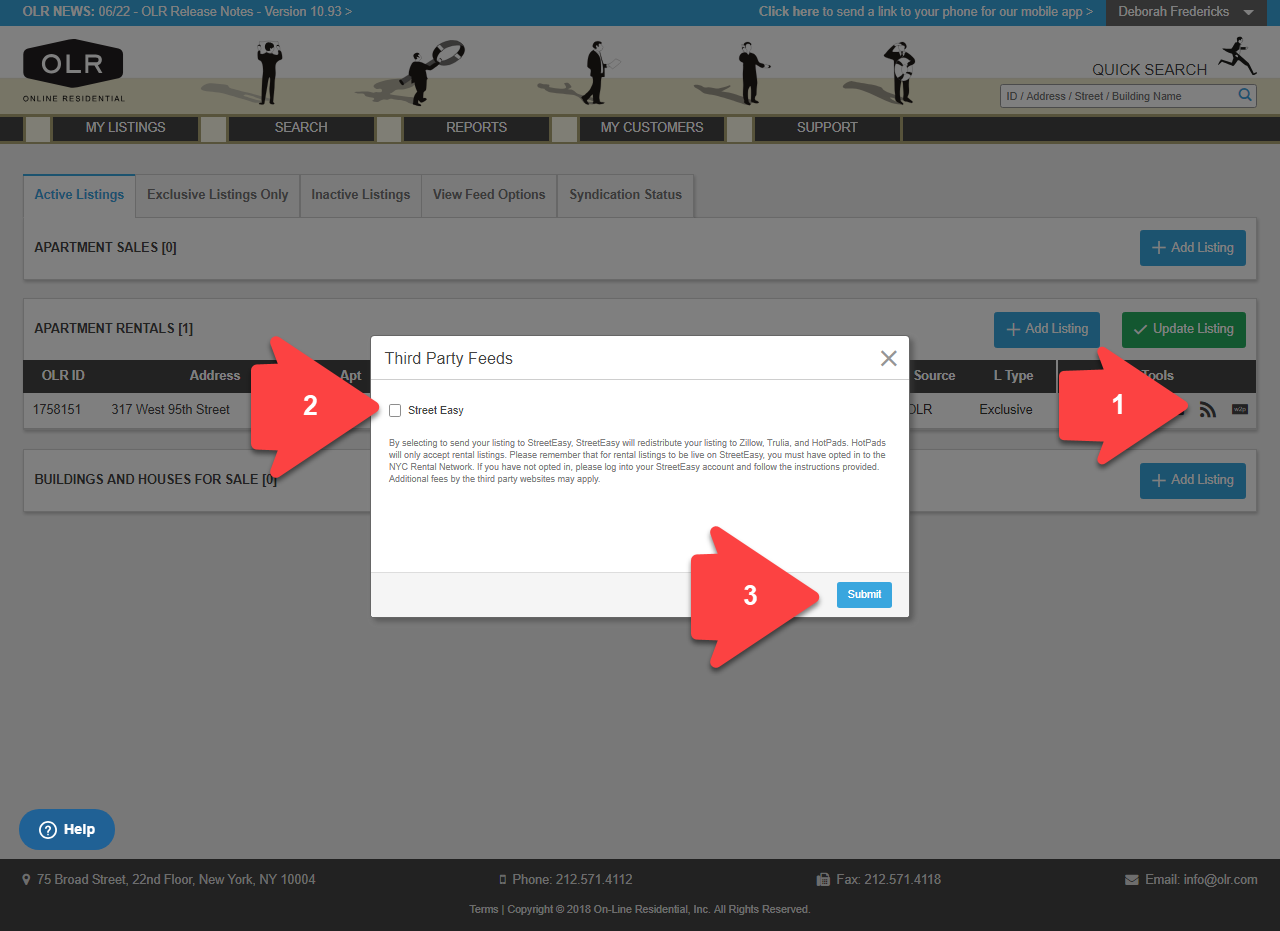Click the OLR Online Residential logo
This screenshot has width=1280, height=931.
tap(73, 70)
